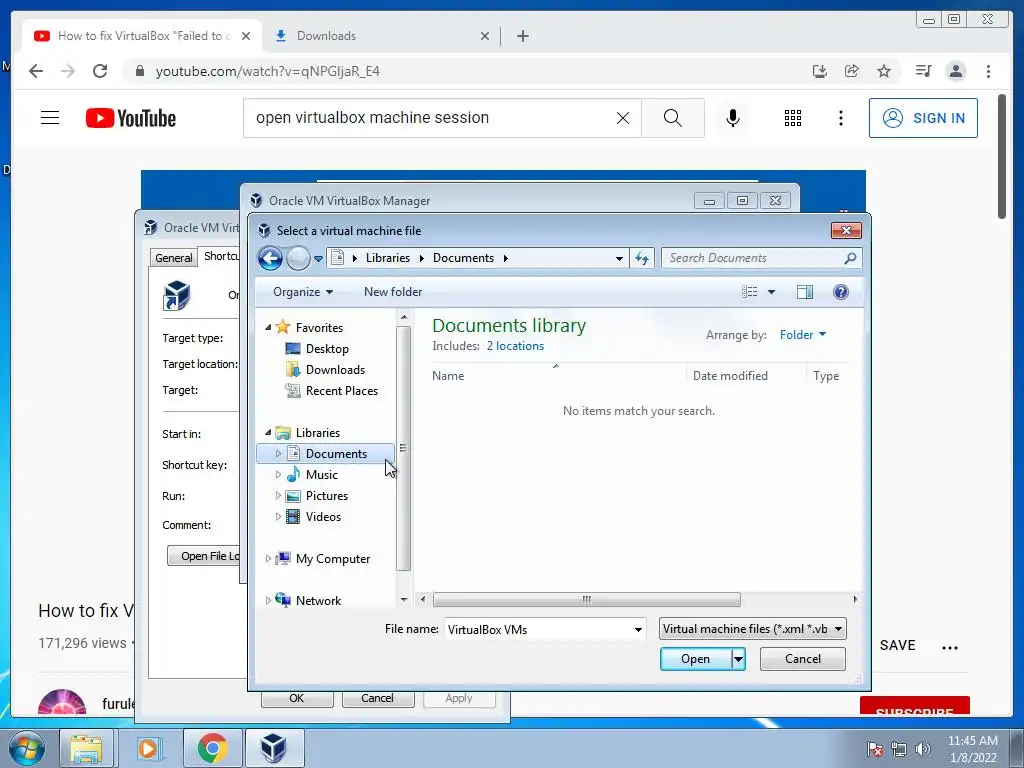Open a new browser tab
This screenshot has width=1024, height=768.
(x=522, y=36)
